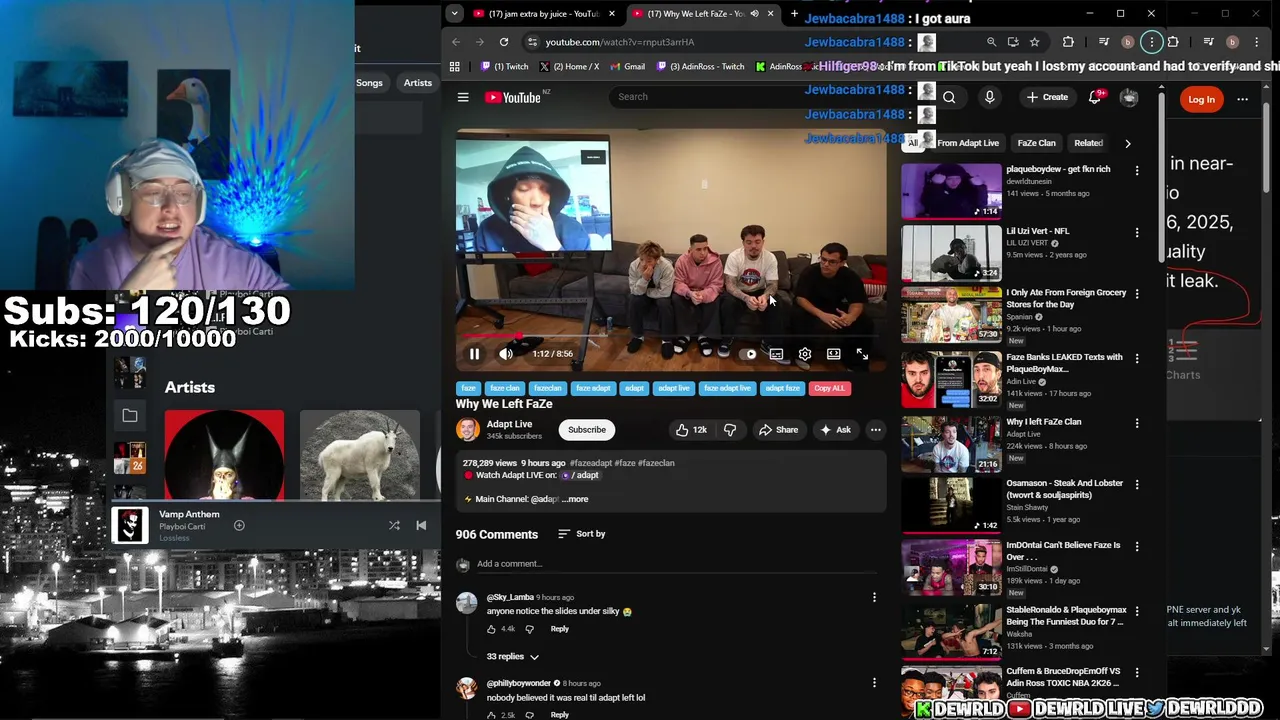
Task: Share the Why We Left FaZe video
Action: click(x=778, y=430)
